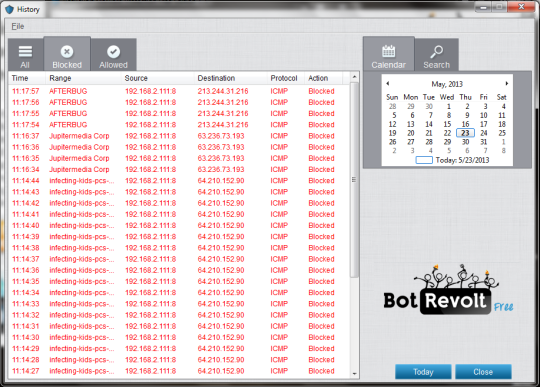Select the row at 11:14:44

pyautogui.click(x=179, y=181)
